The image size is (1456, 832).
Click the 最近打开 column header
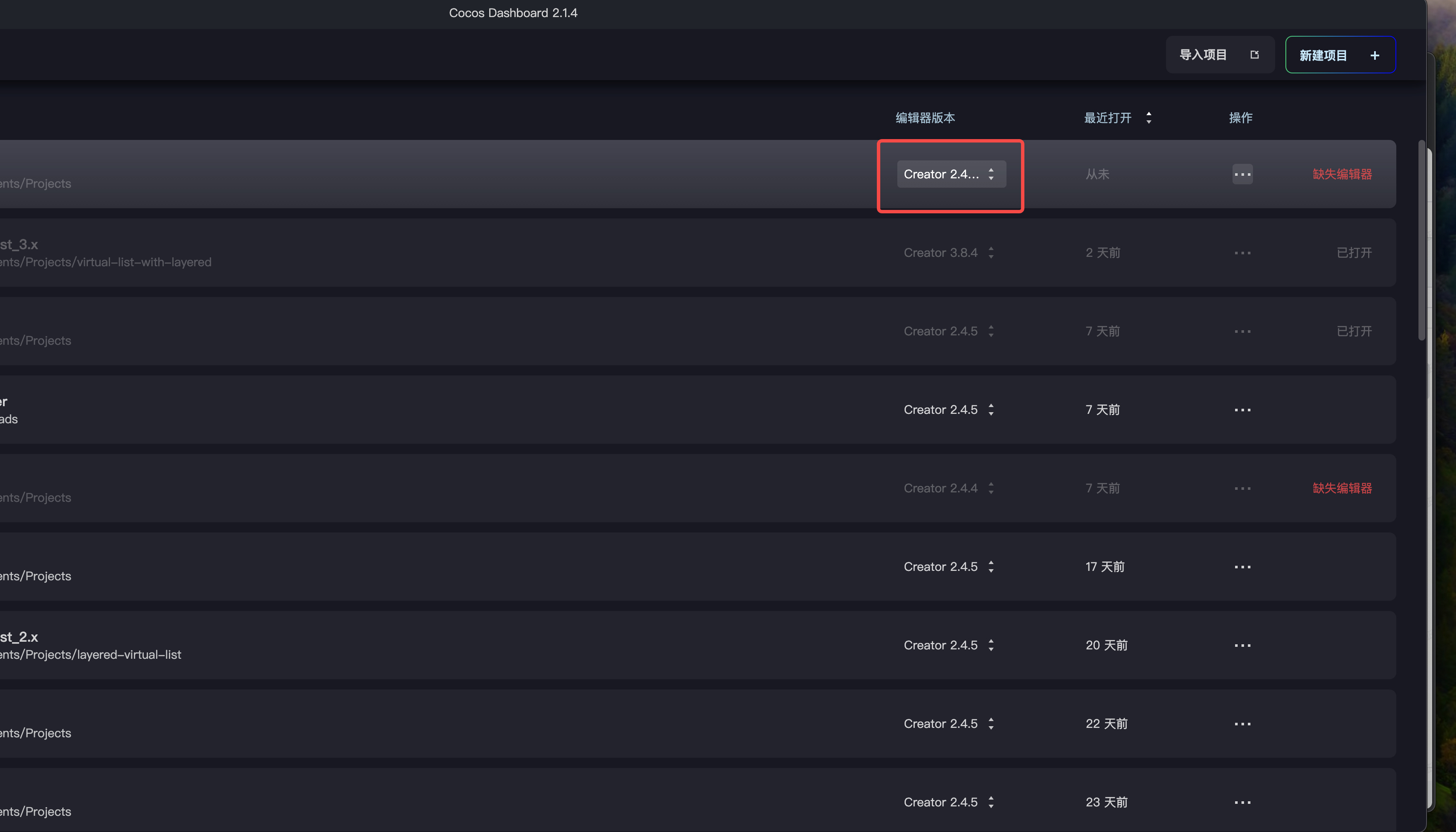coord(1108,118)
